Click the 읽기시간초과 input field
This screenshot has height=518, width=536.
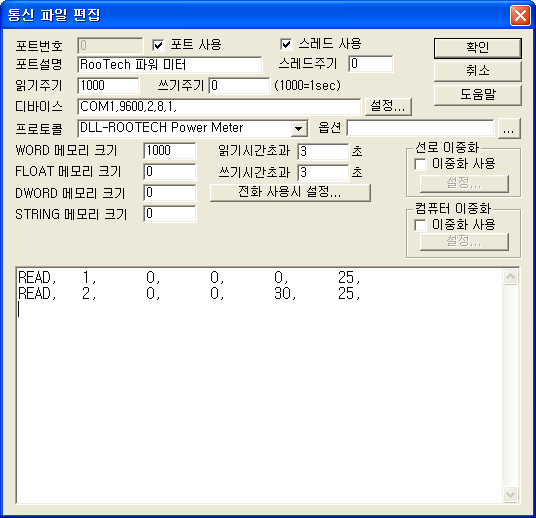click(323, 151)
